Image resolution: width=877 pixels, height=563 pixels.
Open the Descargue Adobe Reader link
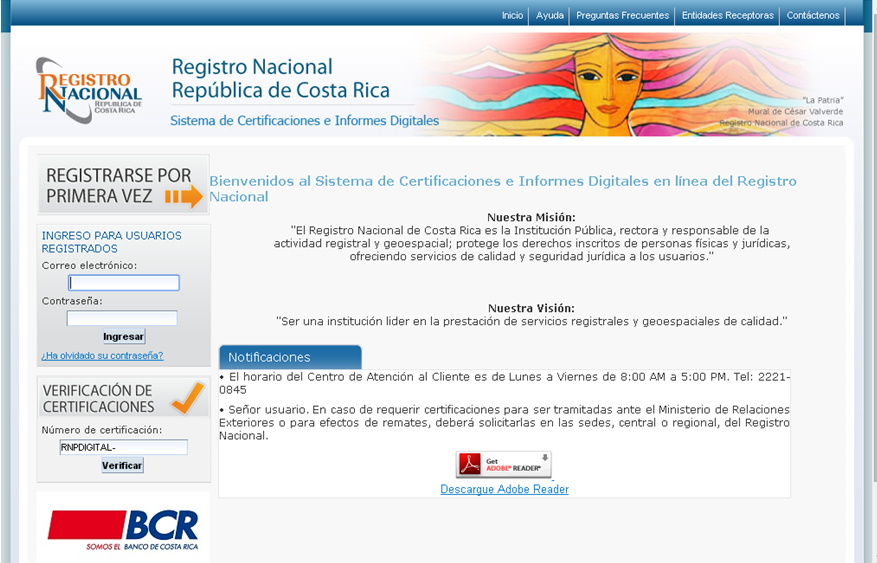pyautogui.click(x=504, y=489)
